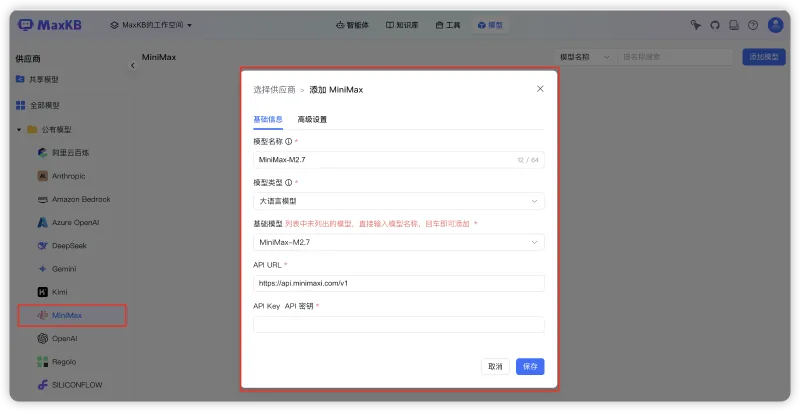The image size is (800, 411).
Task: Switch to the 基础信息 tab
Action: click(268, 119)
